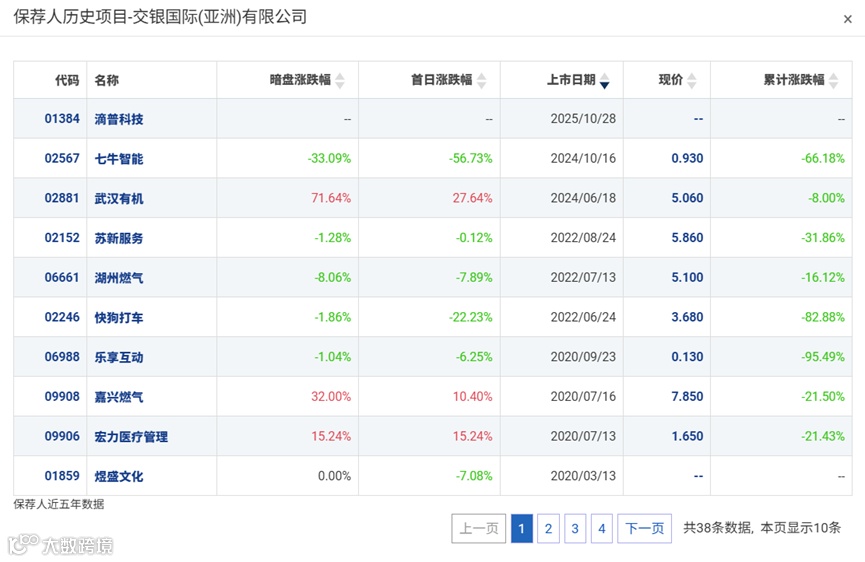Select current page 1 button
The image size is (865, 562).
(522, 528)
